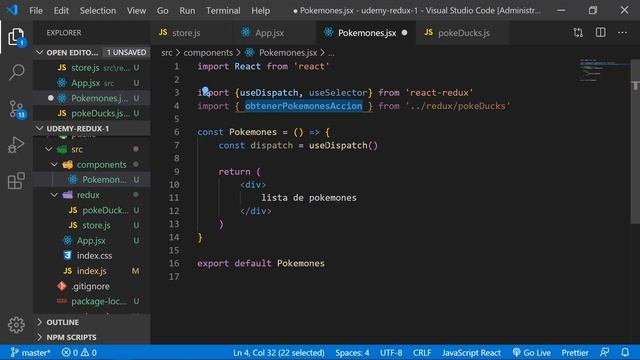Open the feedback icon in status bar

point(604,352)
